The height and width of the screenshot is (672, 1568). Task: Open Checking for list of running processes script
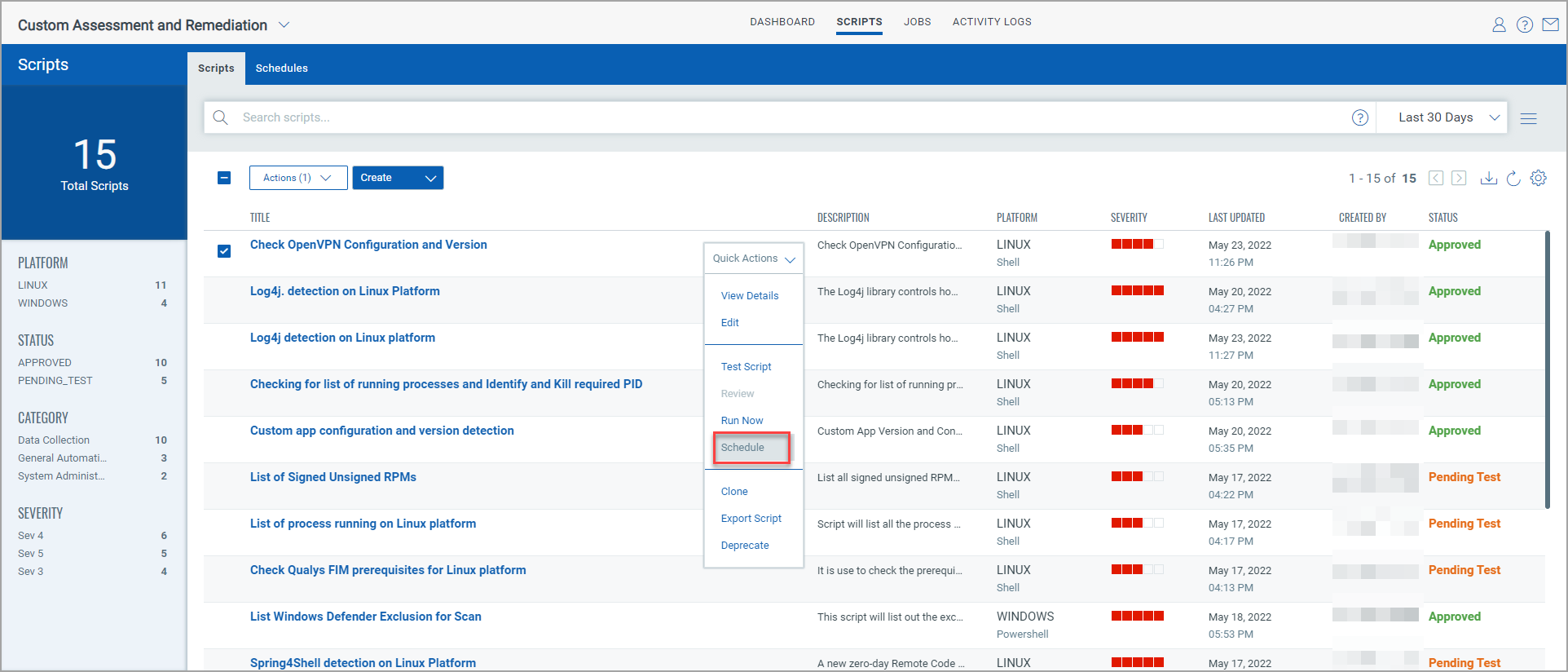[446, 384]
